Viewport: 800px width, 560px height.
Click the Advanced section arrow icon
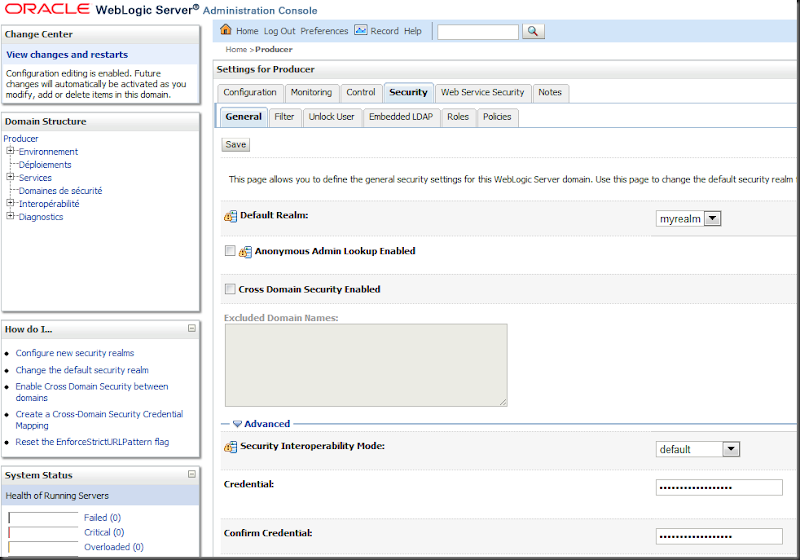pos(237,424)
